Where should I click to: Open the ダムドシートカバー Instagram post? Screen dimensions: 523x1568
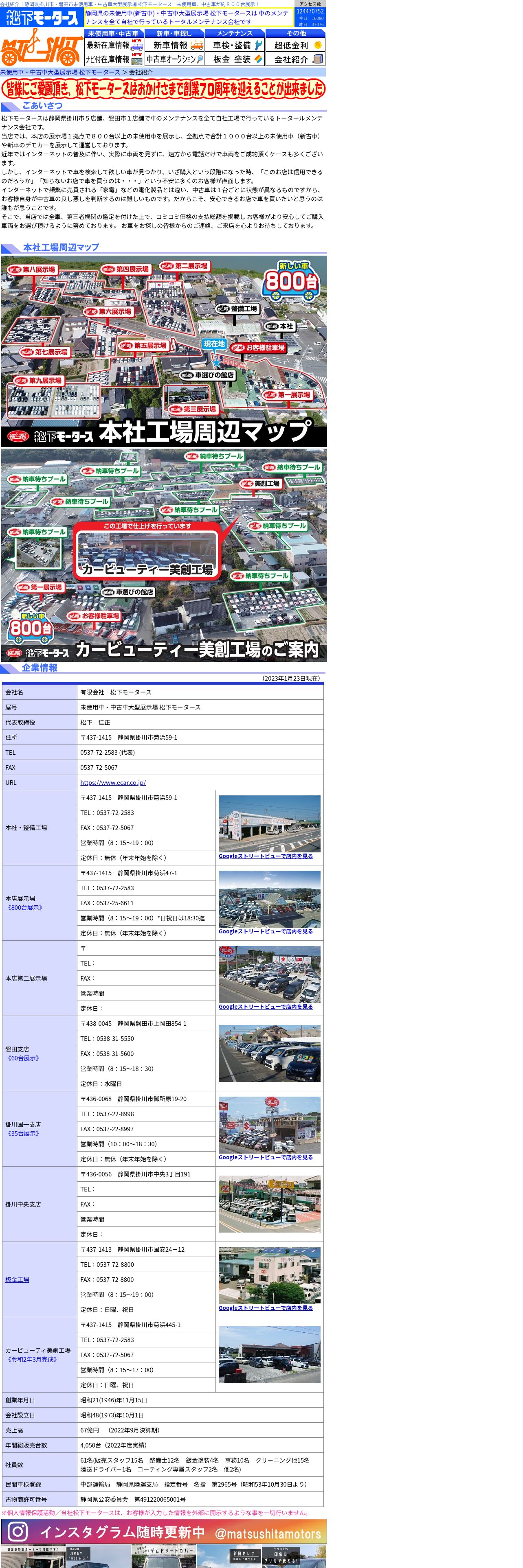[x=164, y=1557]
